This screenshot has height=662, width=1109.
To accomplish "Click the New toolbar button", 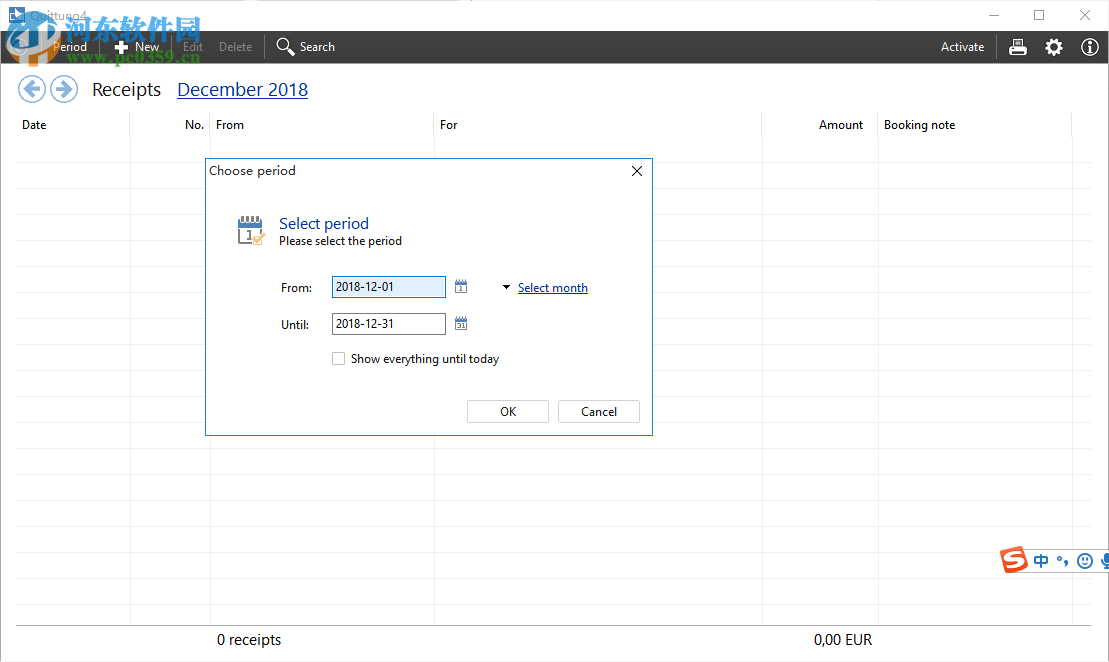I will [137, 47].
